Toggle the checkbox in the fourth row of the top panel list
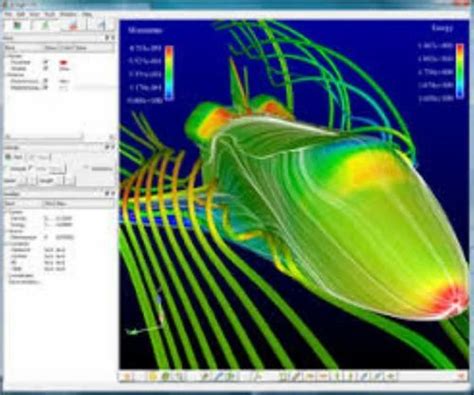 (46, 88)
